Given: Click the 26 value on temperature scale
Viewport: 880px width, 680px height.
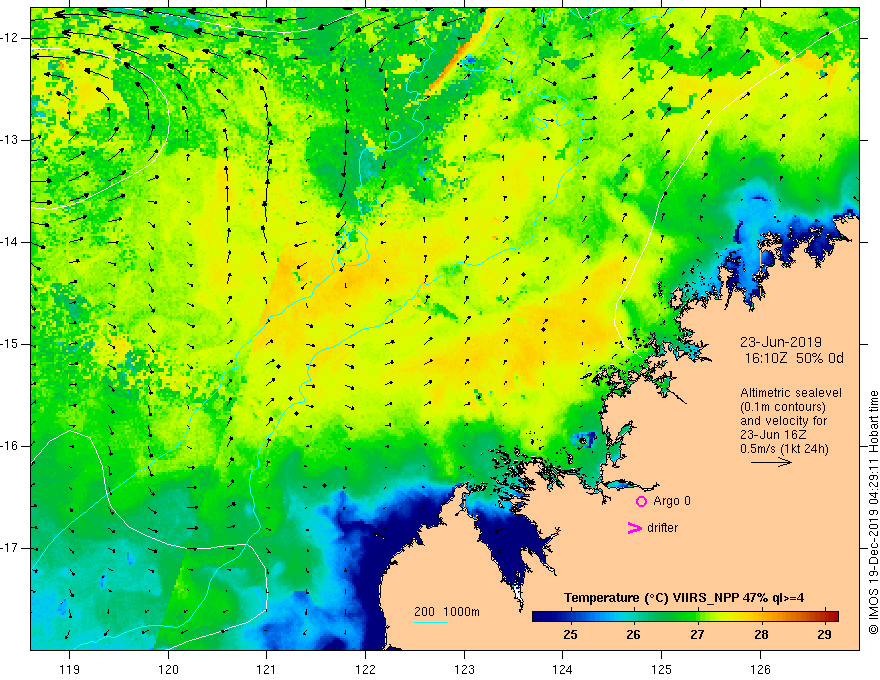Looking at the screenshot, I should 633,635.
